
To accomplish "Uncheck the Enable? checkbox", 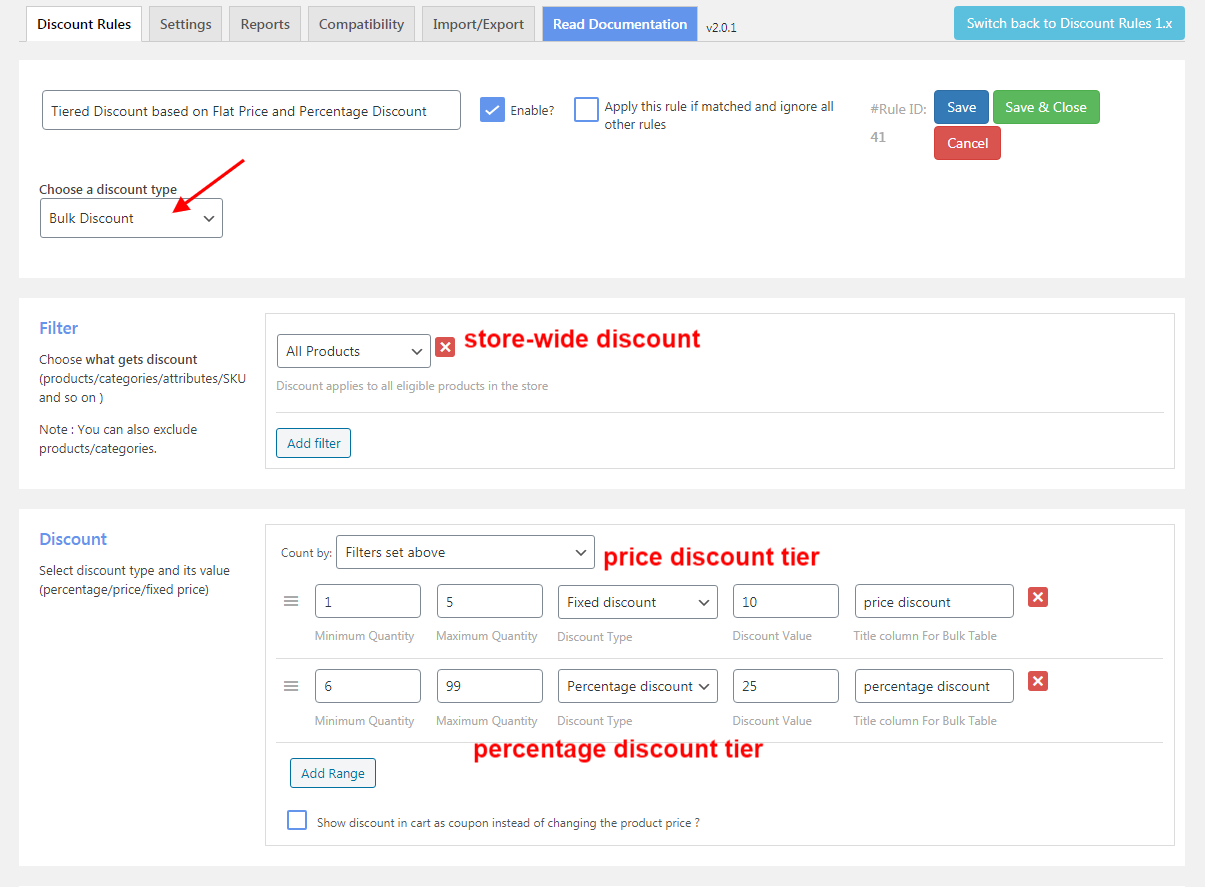I will pos(492,109).
